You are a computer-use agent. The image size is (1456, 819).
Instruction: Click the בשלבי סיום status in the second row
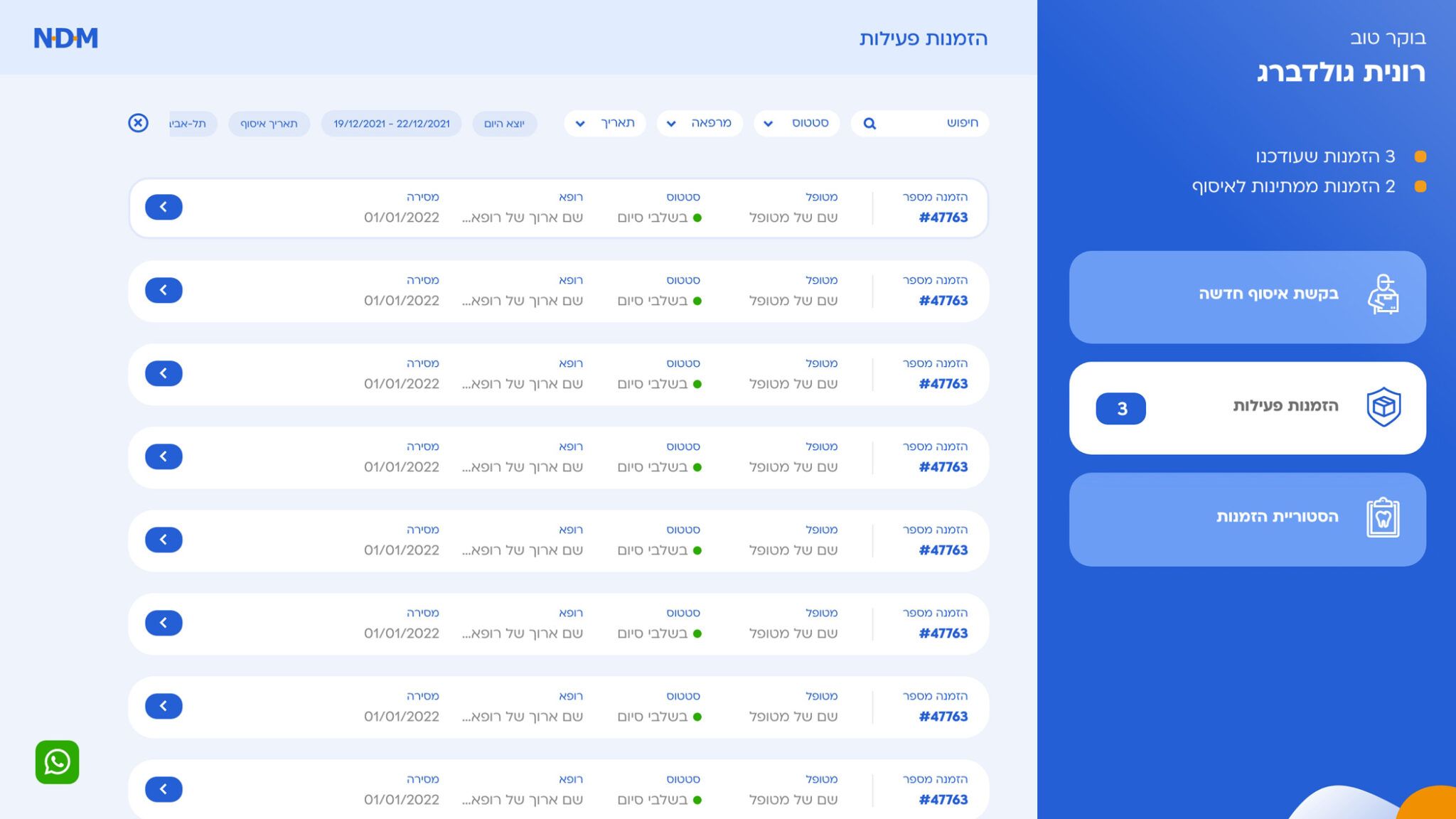coord(660,301)
